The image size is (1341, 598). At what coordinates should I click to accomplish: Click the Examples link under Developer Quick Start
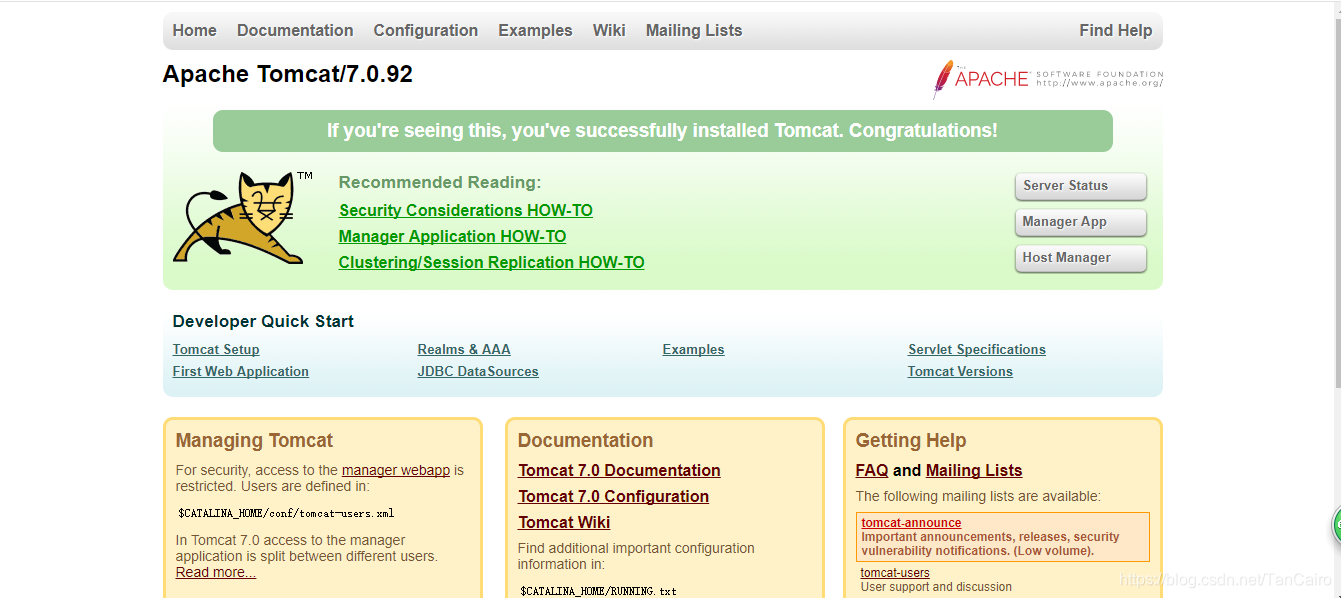pos(693,349)
